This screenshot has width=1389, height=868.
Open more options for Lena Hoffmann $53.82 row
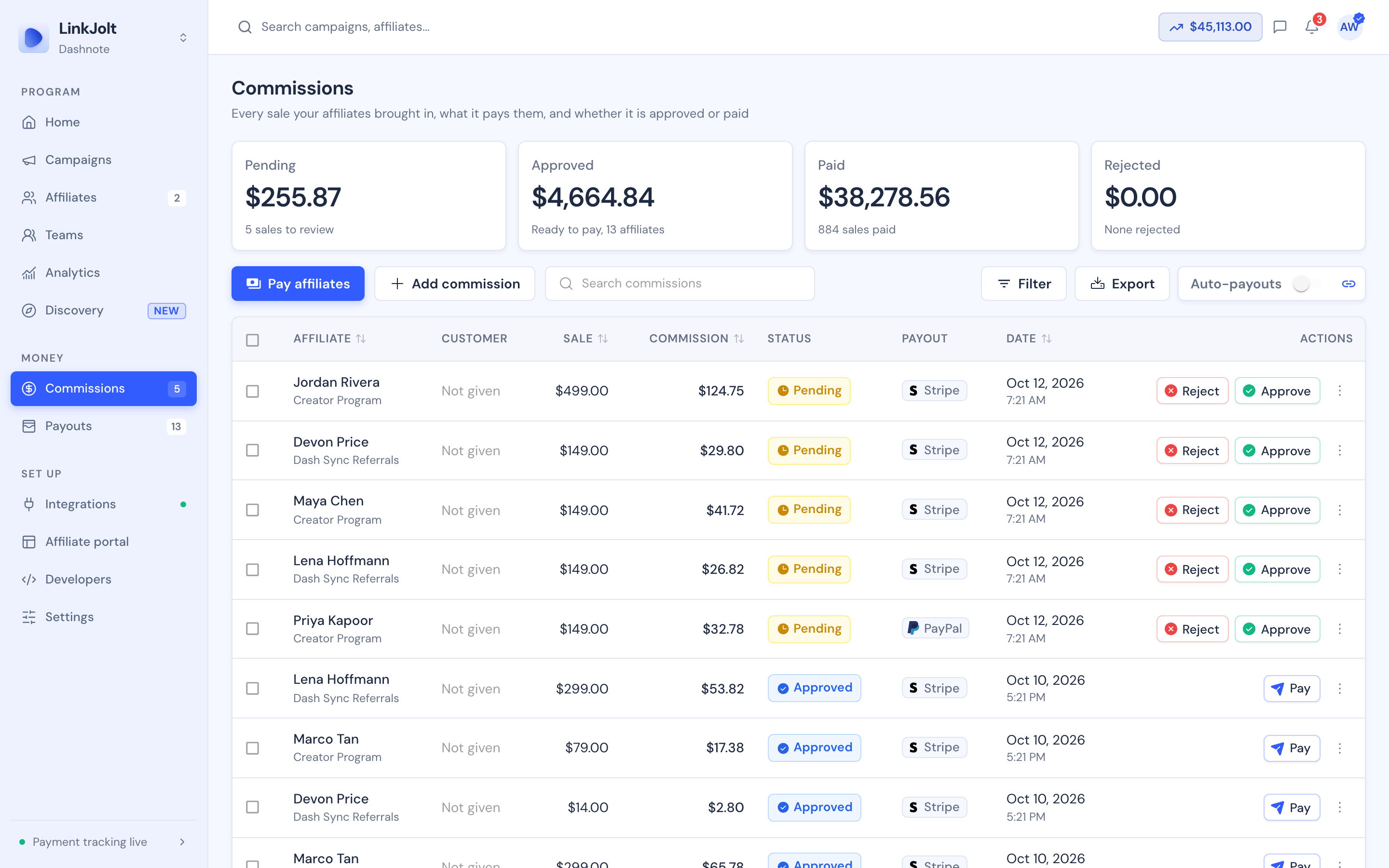1340,688
